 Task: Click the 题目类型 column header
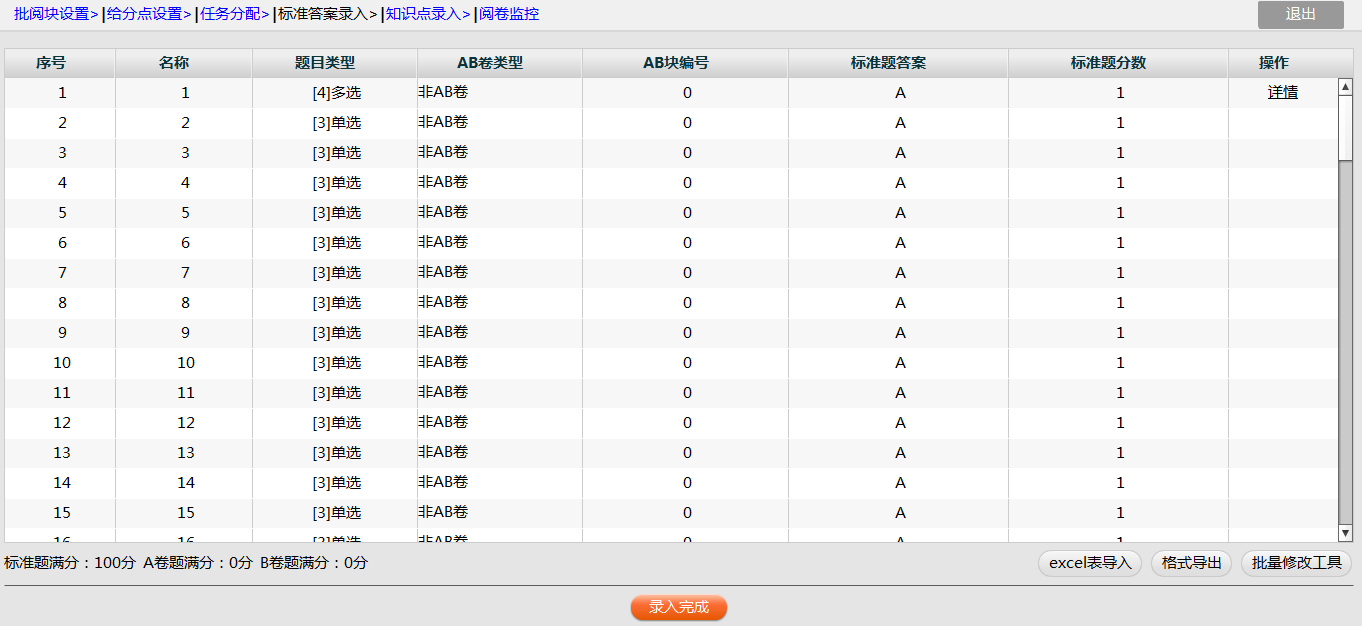click(324, 63)
